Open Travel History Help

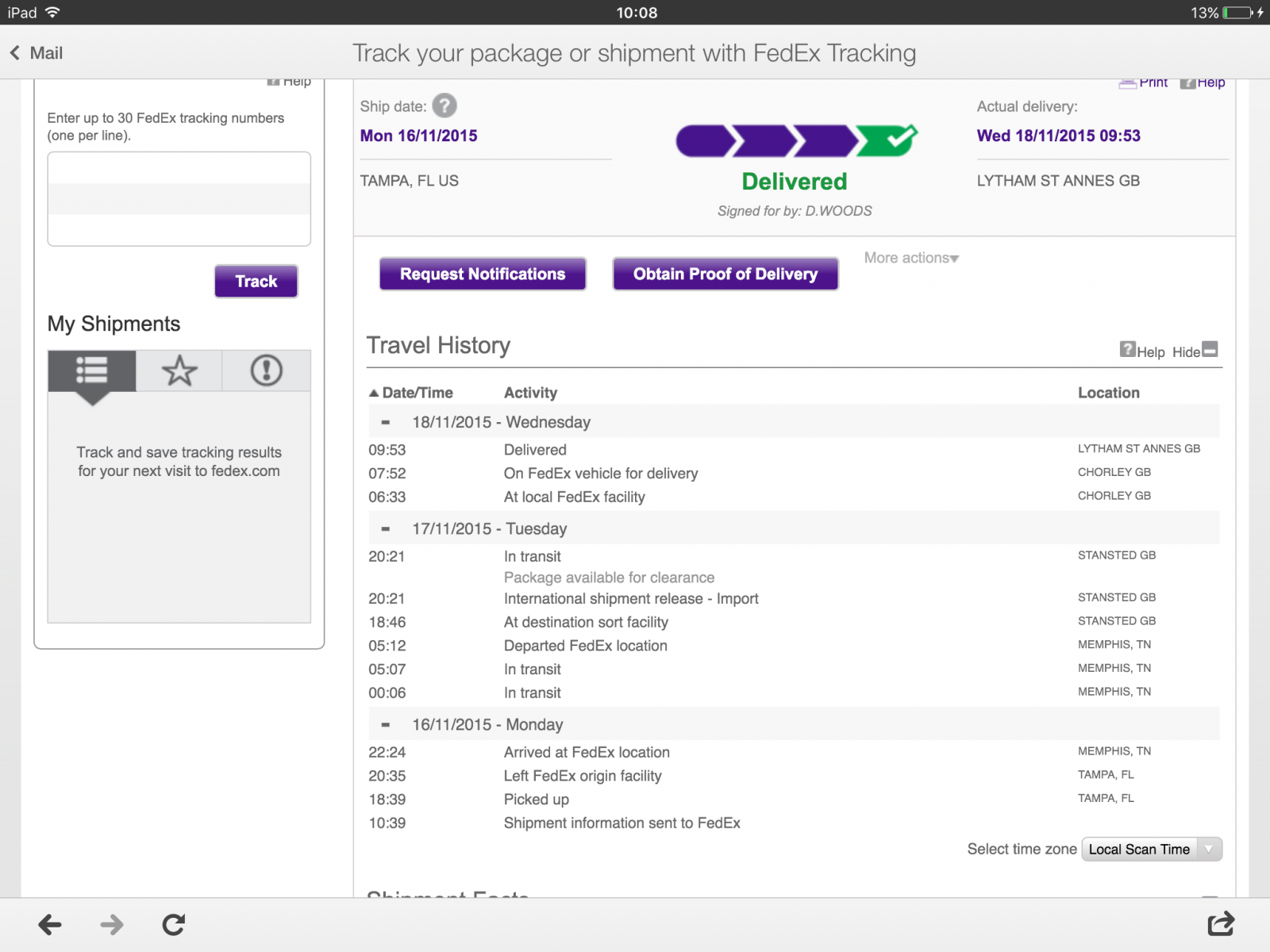point(1142,351)
